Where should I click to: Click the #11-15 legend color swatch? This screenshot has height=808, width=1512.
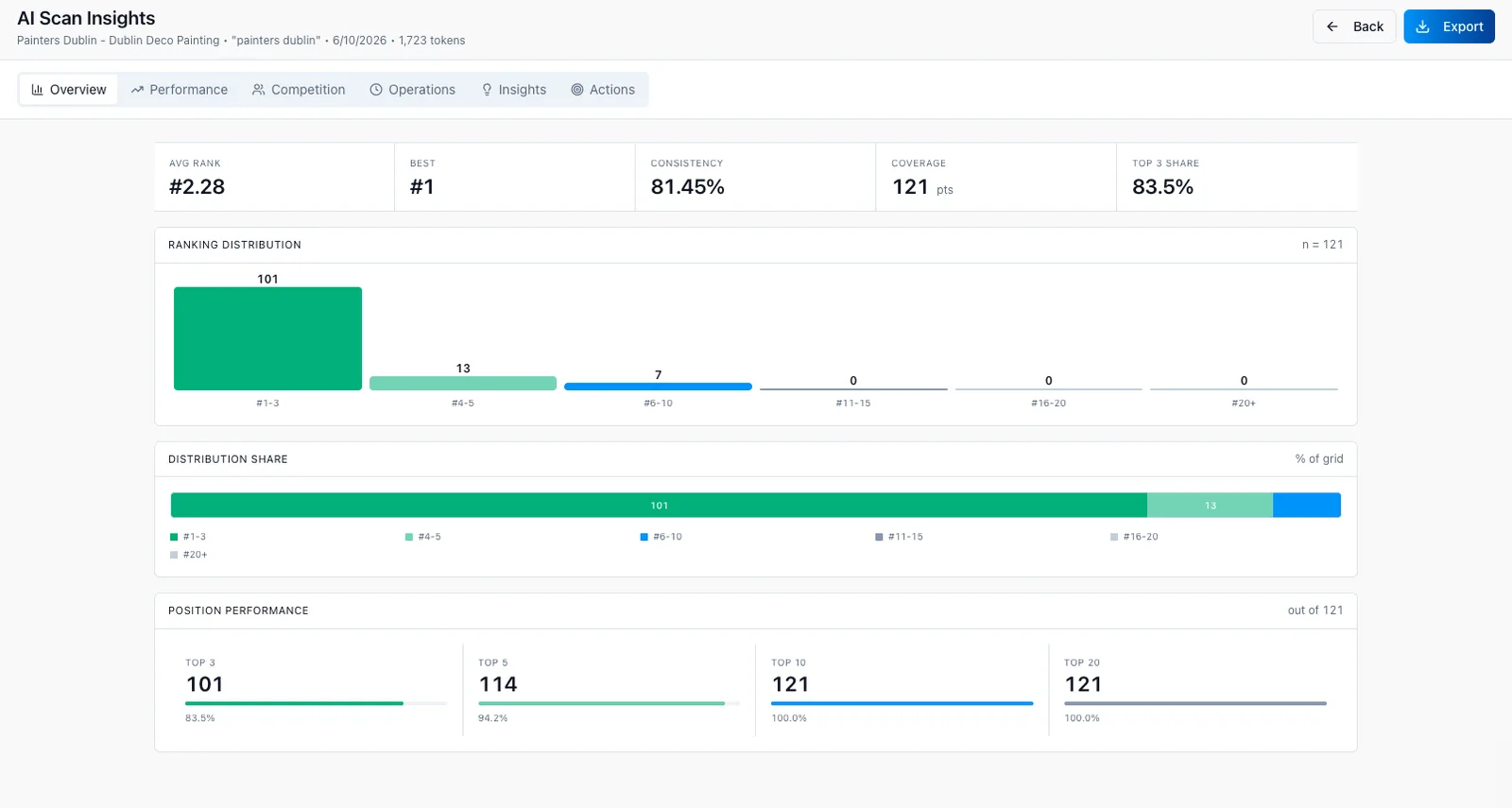(879, 537)
